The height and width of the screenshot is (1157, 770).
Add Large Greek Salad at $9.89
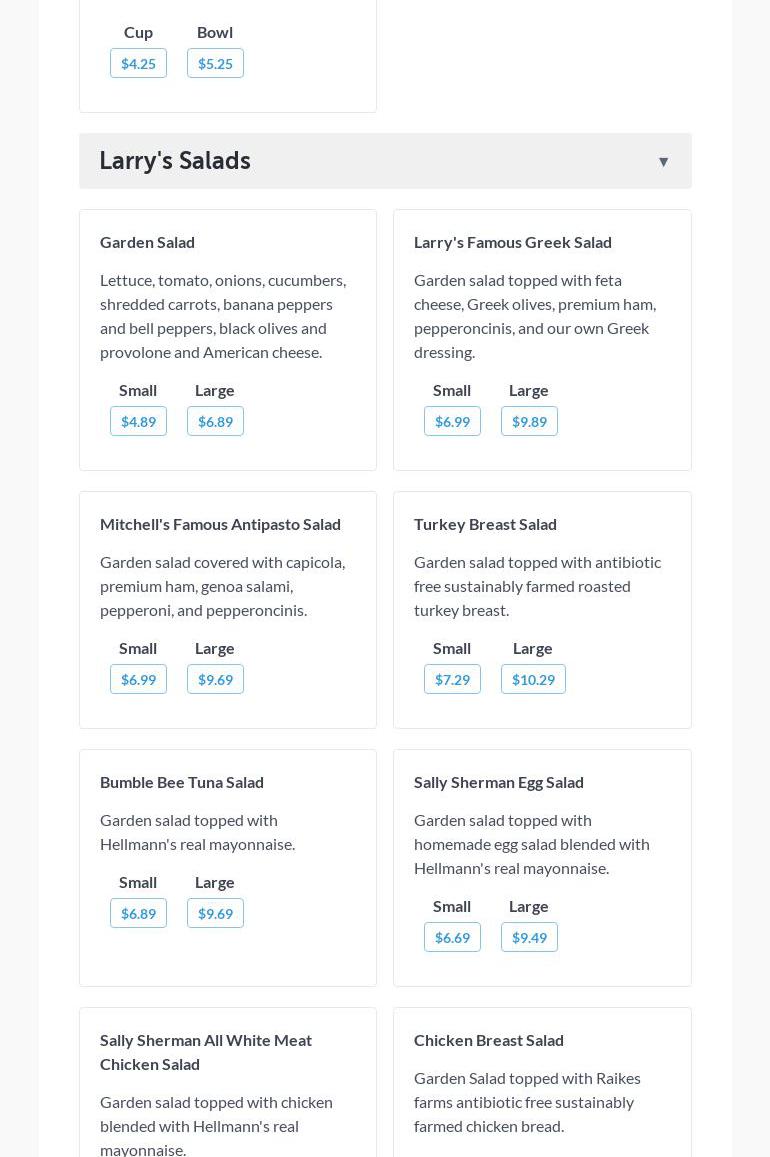[529, 422]
